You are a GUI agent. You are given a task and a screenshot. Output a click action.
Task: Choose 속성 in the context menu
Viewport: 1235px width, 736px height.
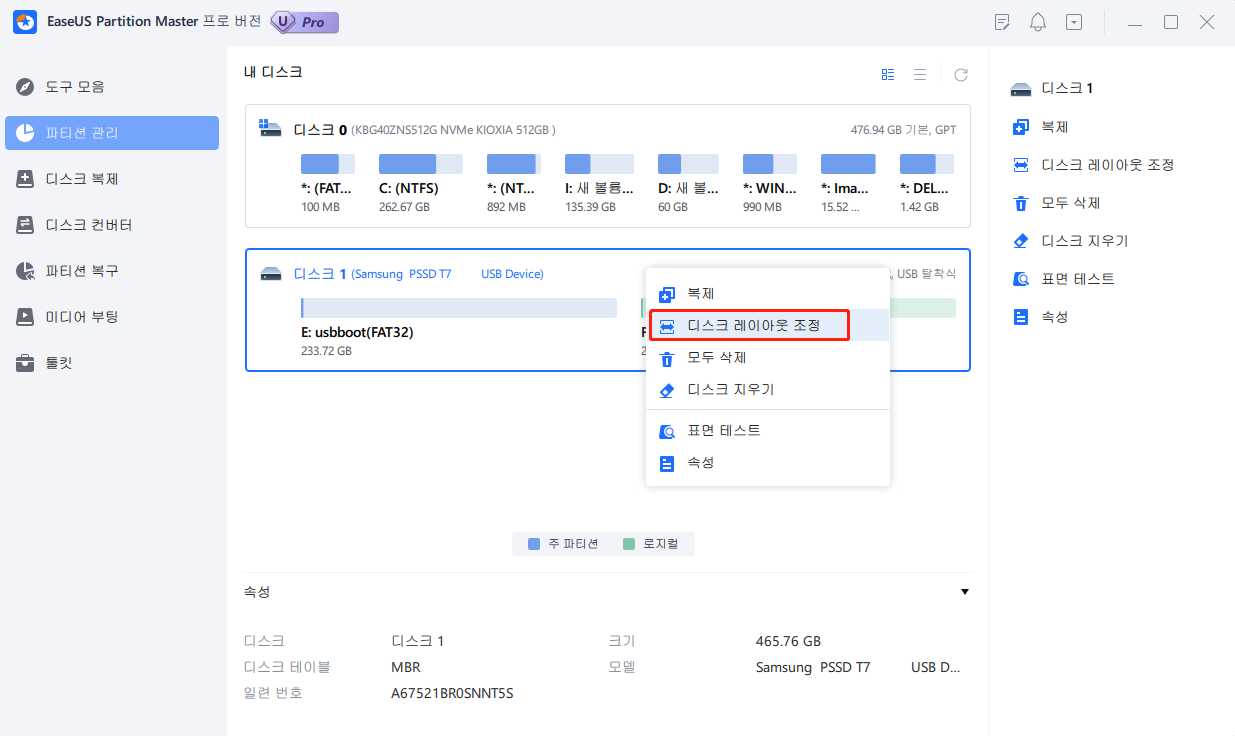click(768, 463)
